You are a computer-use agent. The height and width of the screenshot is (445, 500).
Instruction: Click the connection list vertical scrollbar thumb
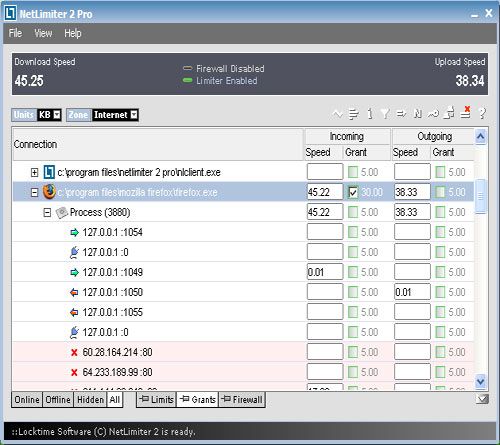480,196
